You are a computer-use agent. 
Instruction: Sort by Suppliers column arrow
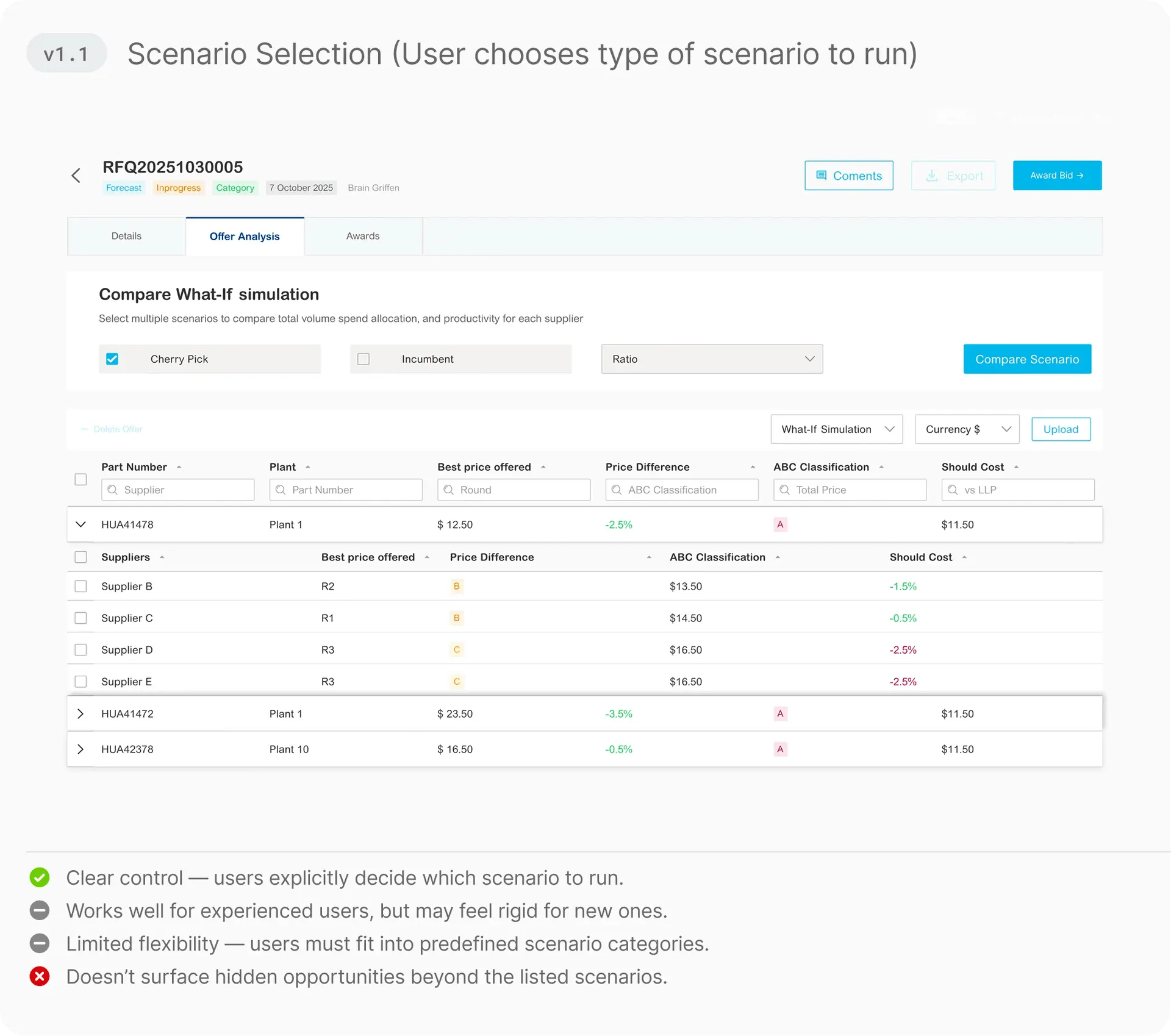(162, 557)
